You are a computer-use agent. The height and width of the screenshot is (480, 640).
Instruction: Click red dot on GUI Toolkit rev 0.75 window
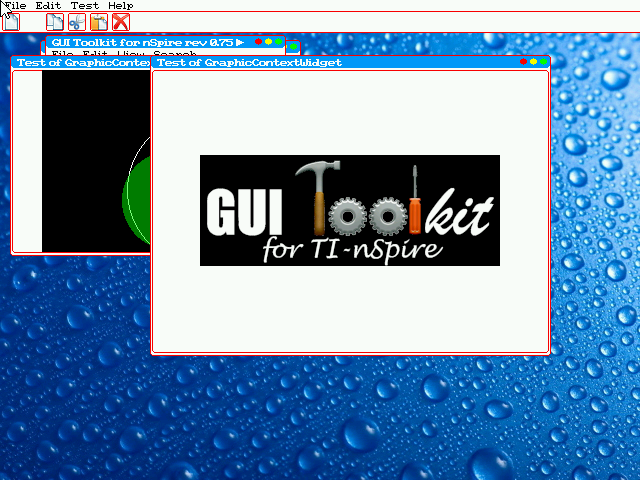coord(258,42)
